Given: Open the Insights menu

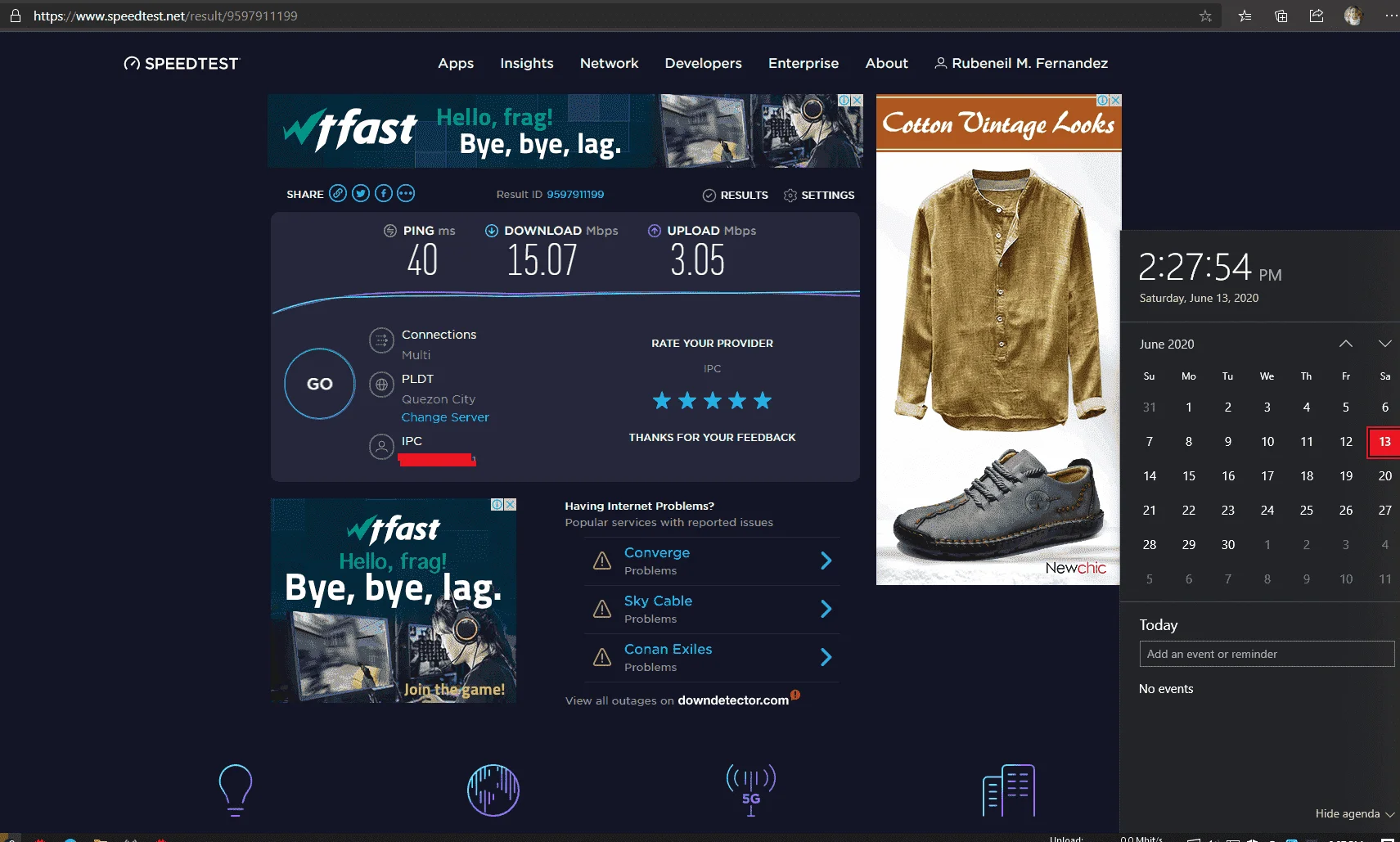Looking at the screenshot, I should click(527, 64).
